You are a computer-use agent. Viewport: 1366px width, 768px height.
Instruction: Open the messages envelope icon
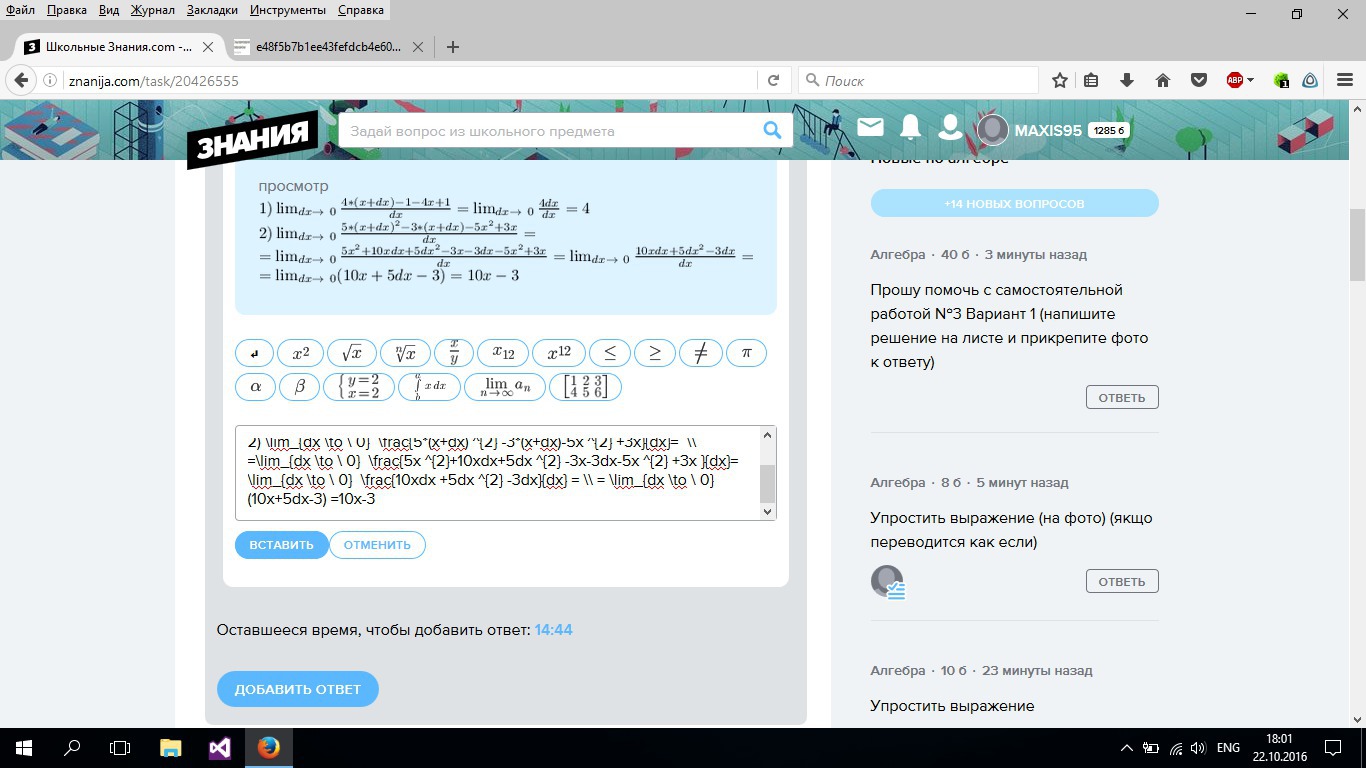[x=870, y=127]
